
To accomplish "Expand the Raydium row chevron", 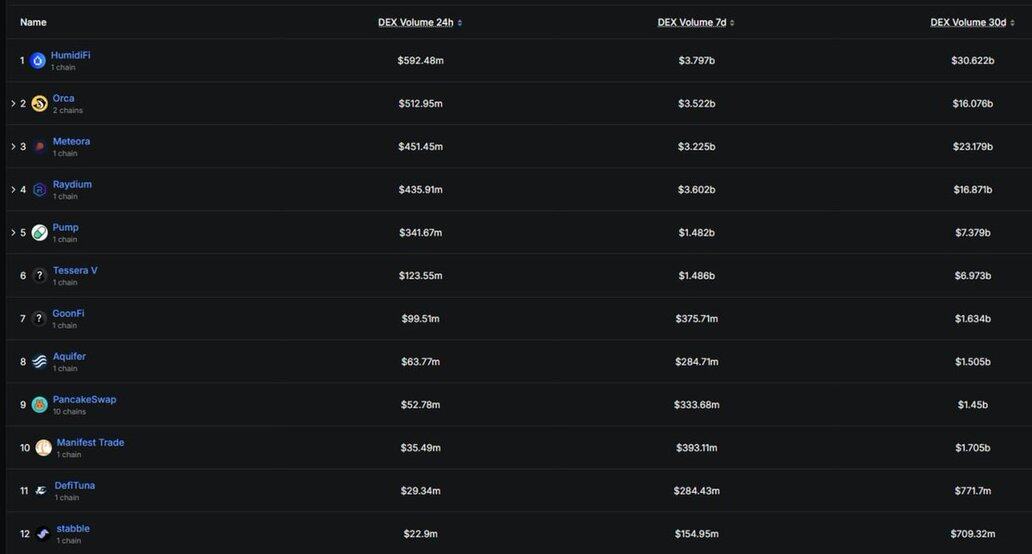I will click(13, 190).
